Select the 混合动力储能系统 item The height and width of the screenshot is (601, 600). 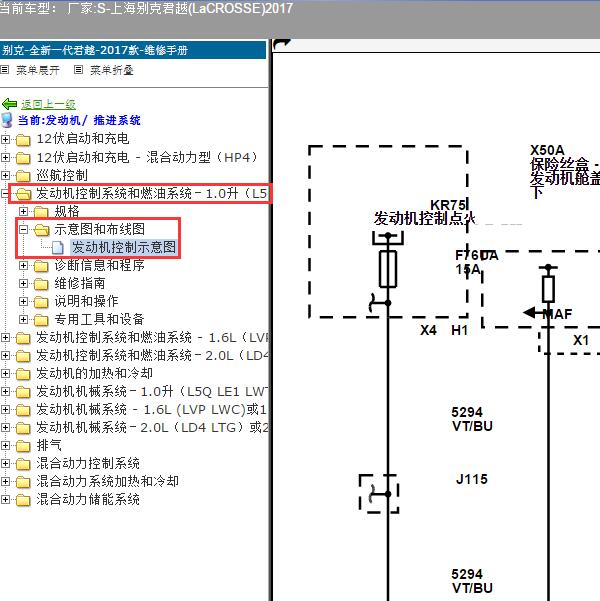(88, 499)
